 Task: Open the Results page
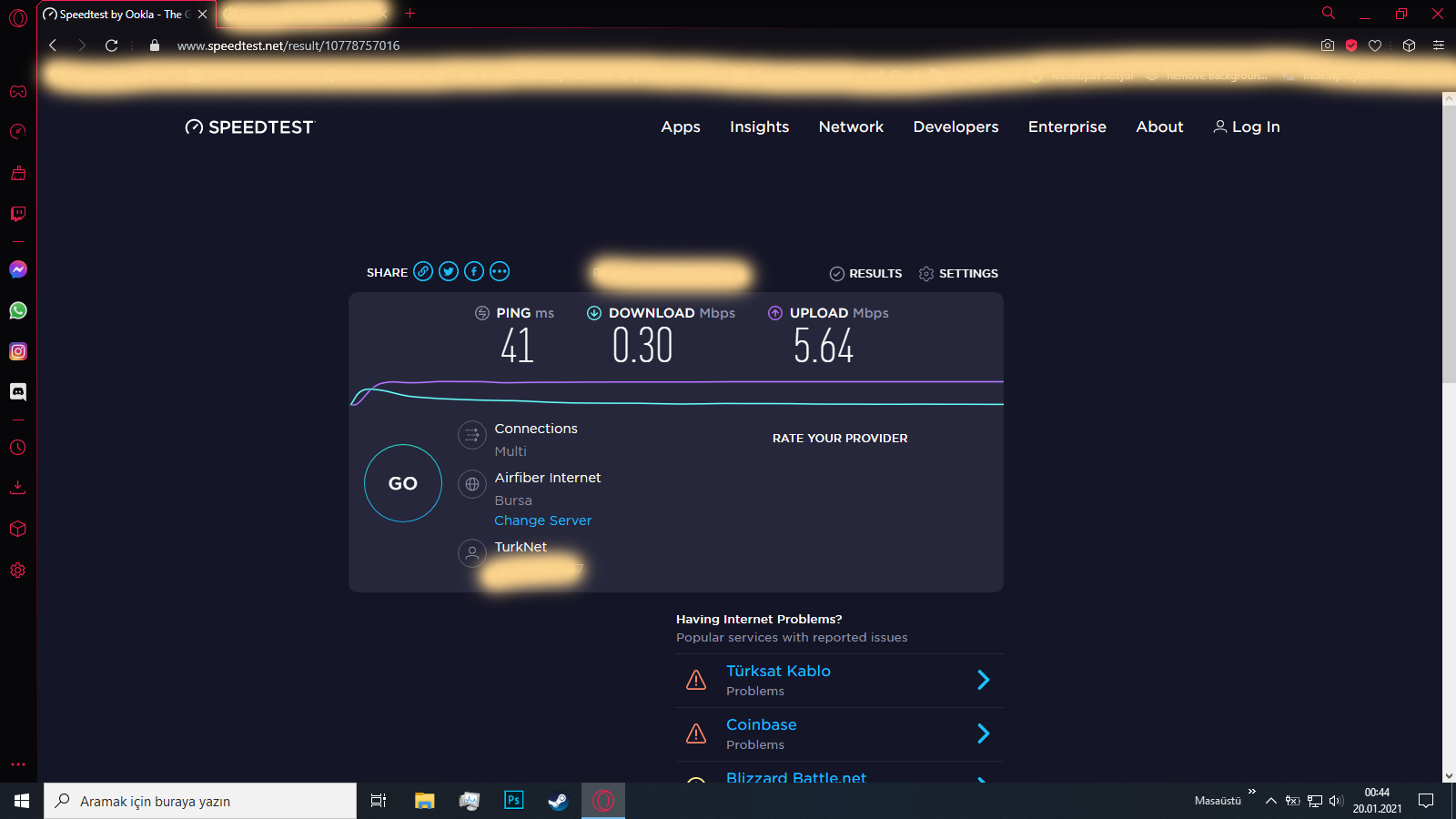866,274
